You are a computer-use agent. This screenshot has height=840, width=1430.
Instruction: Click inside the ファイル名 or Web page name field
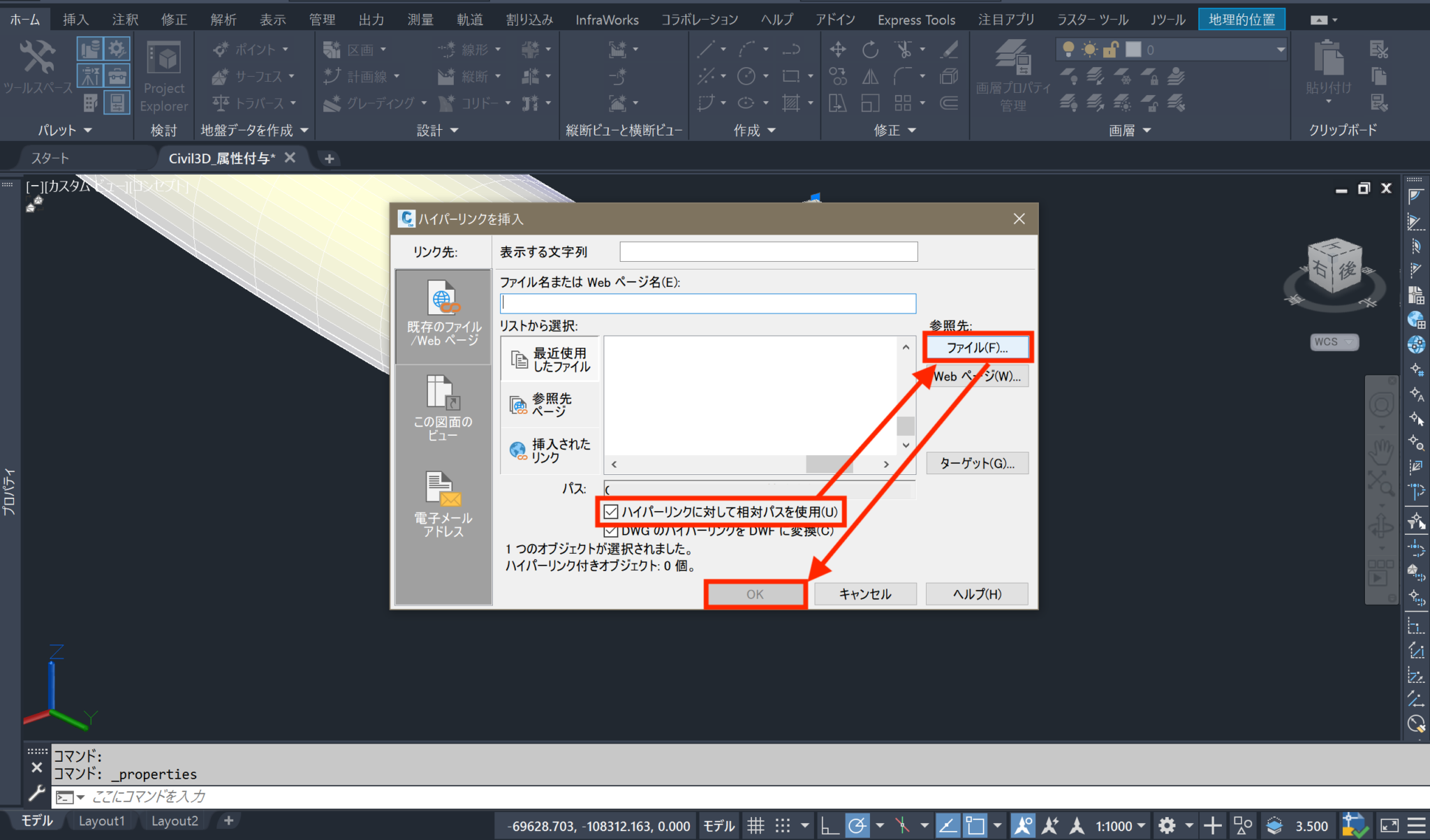coord(707,303)
